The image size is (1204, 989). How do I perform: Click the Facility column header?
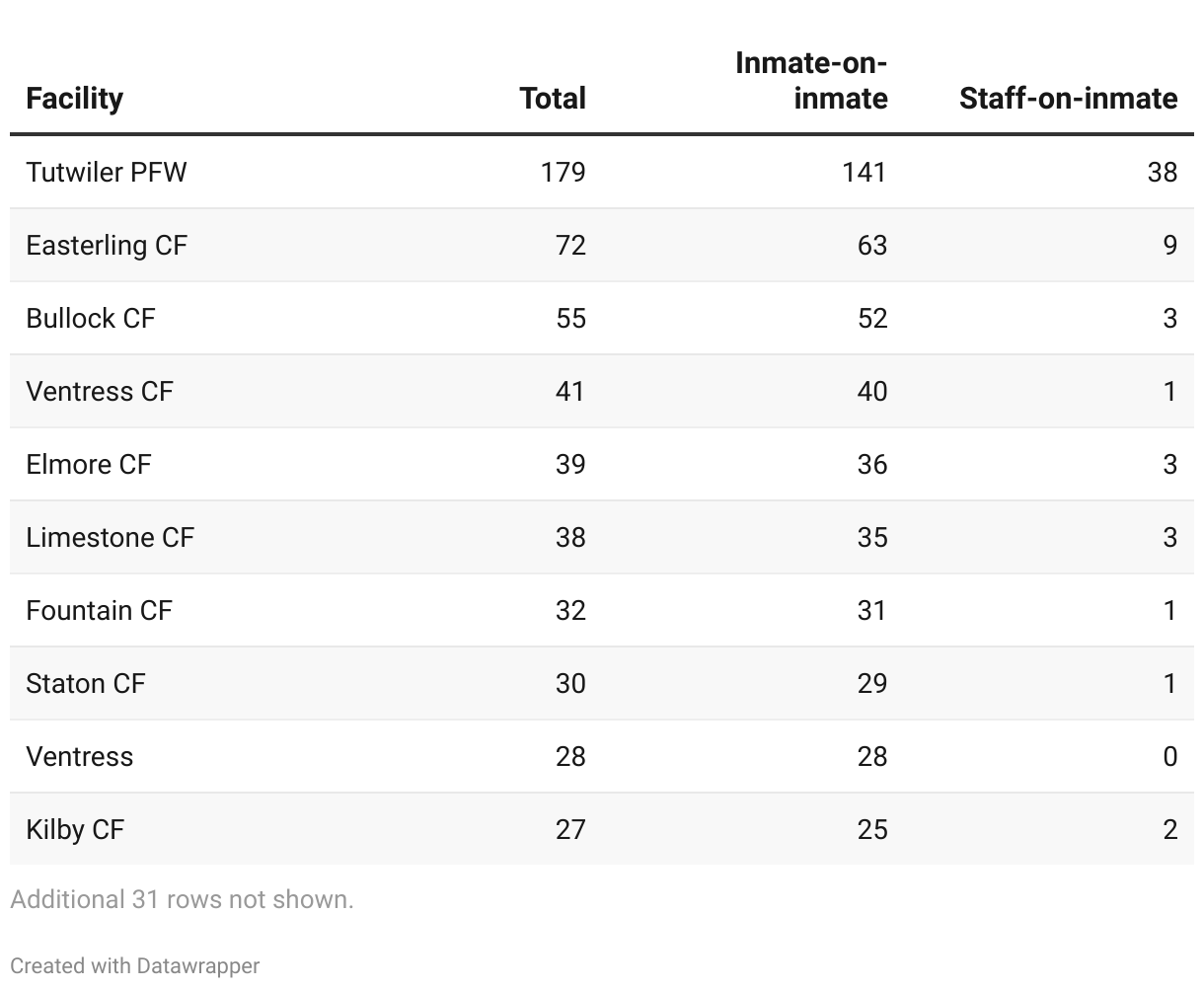tap(75, 99)
